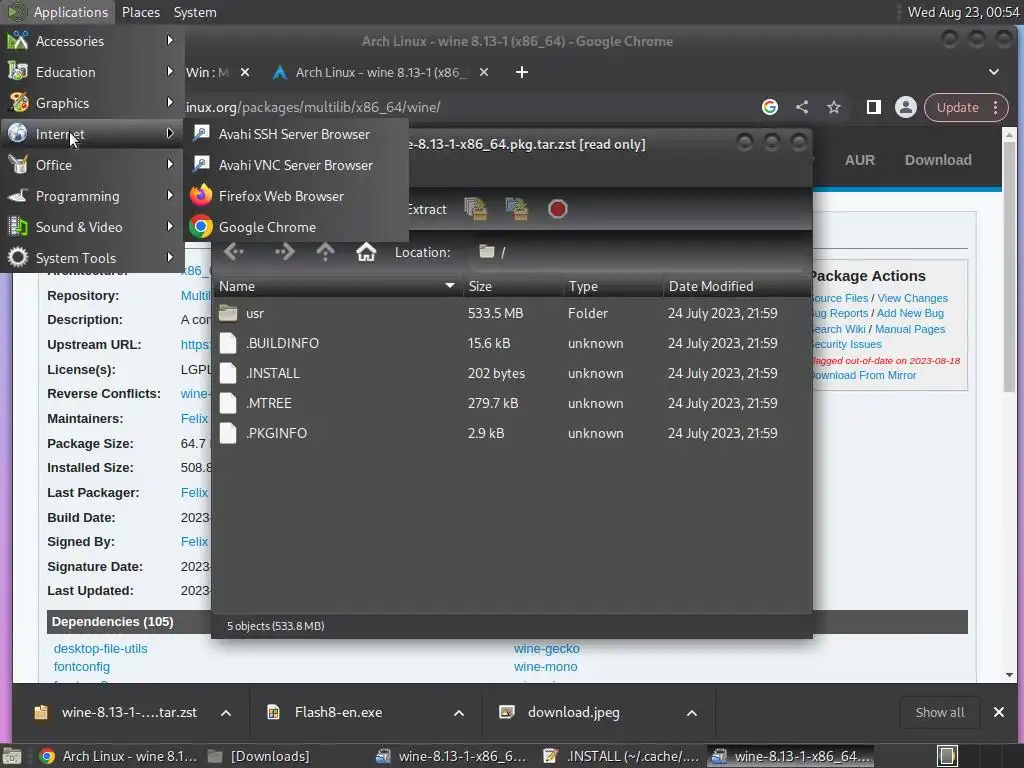Click the Chrome address bar URL

[x=313, y=107]
